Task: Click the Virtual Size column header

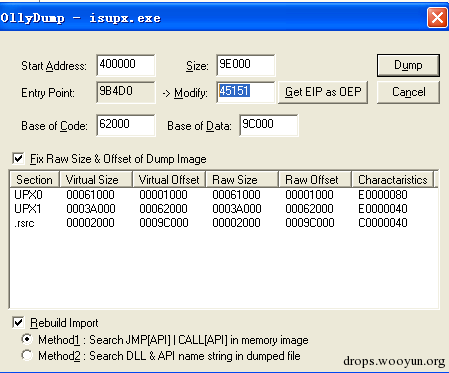Action: click(x=96, y=180)
